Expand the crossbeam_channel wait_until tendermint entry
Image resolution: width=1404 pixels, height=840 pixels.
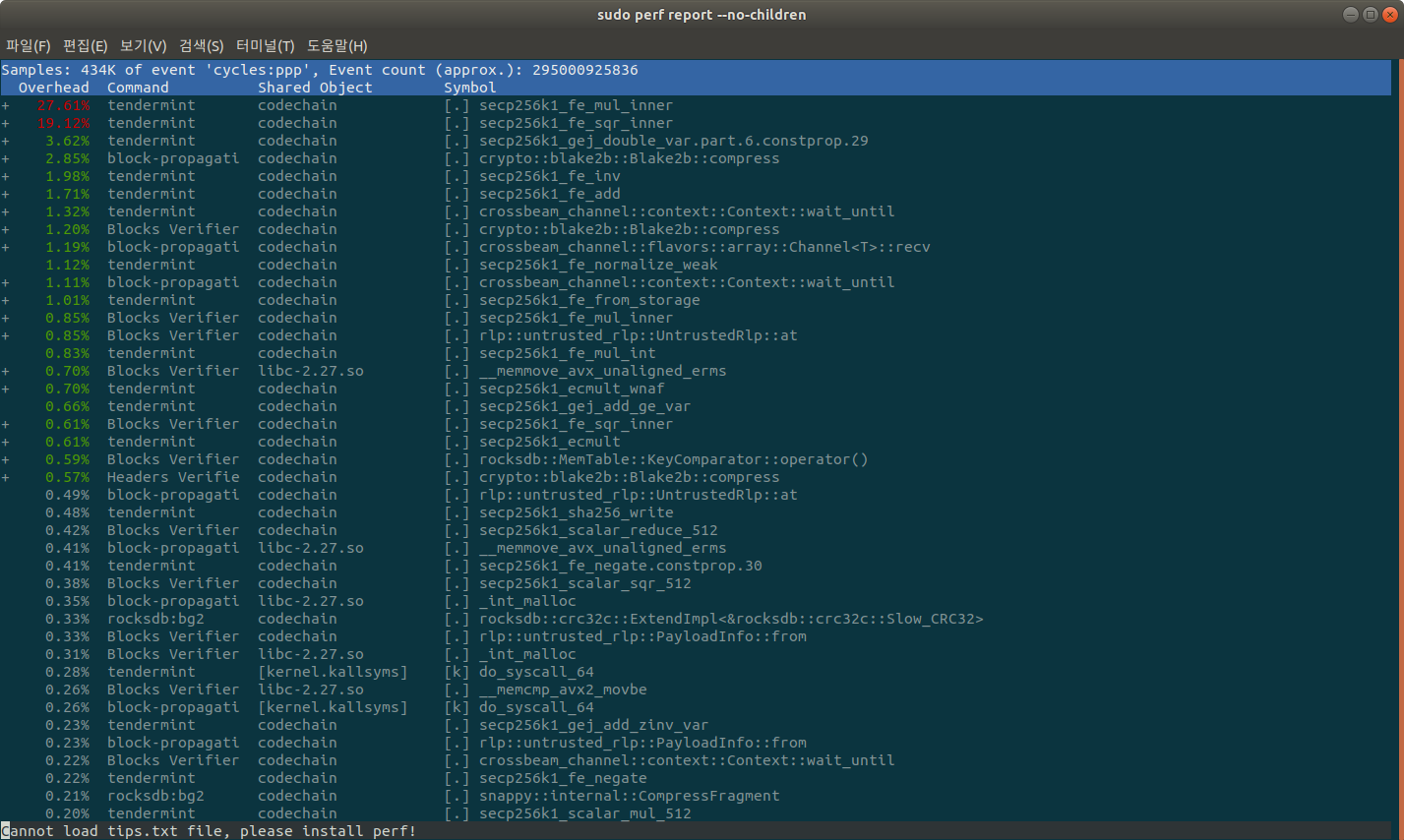(6, 211)
